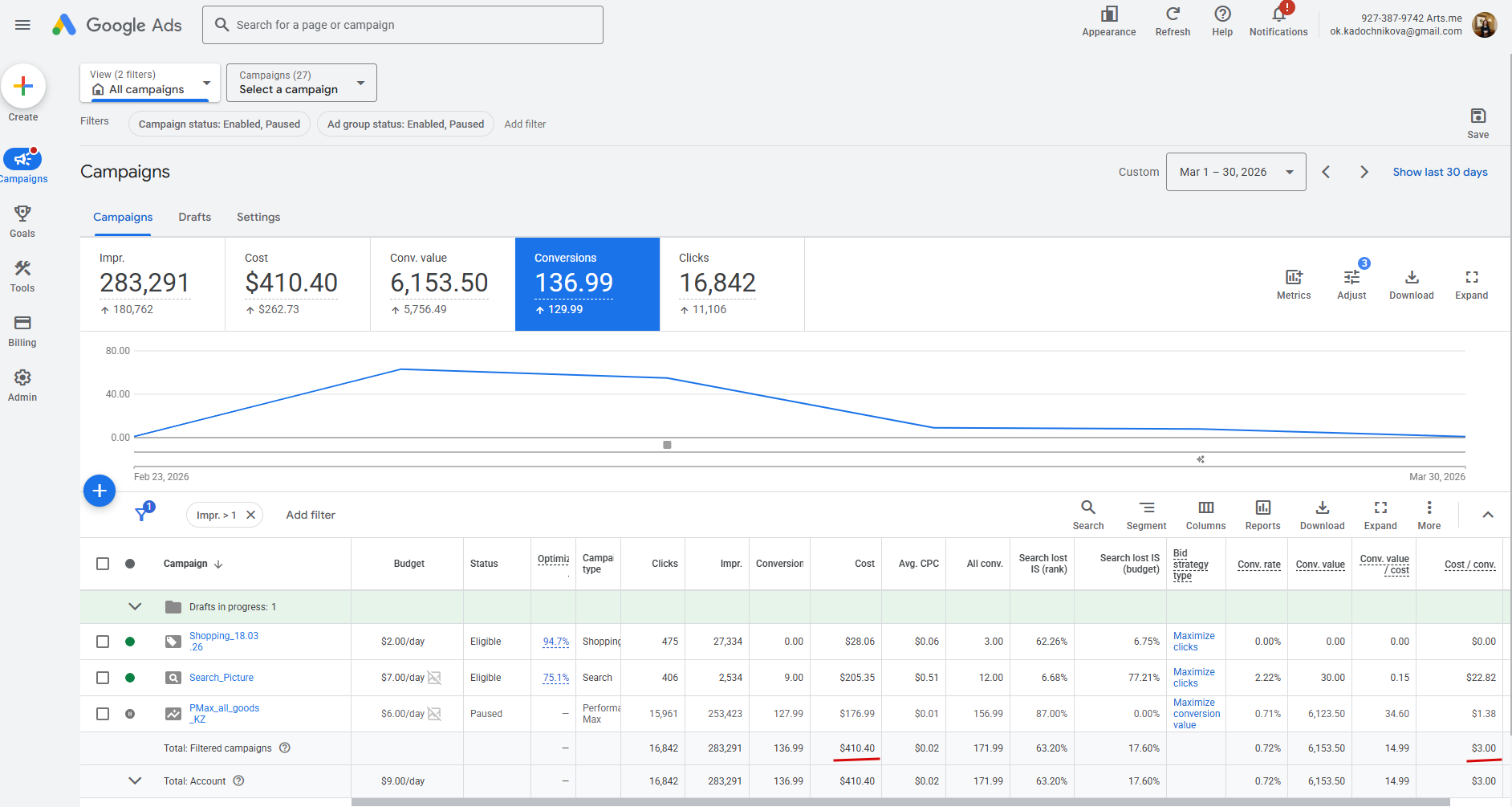Collapse the Drafts in progress row
Viewport: 1512px width, 807px height.
pos(135,607)
